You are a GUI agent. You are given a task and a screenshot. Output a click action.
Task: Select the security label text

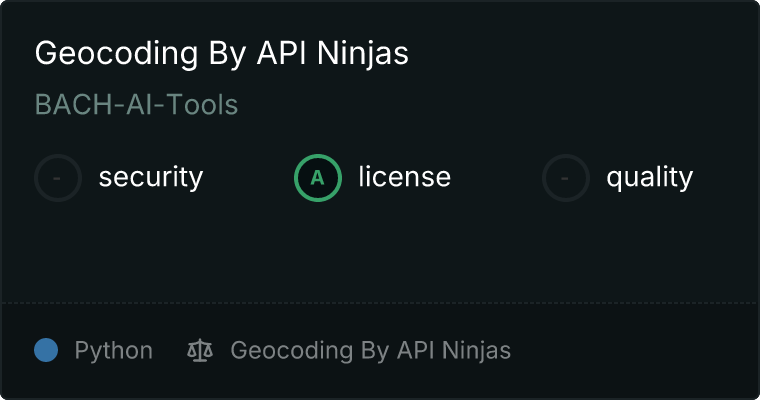150,178
